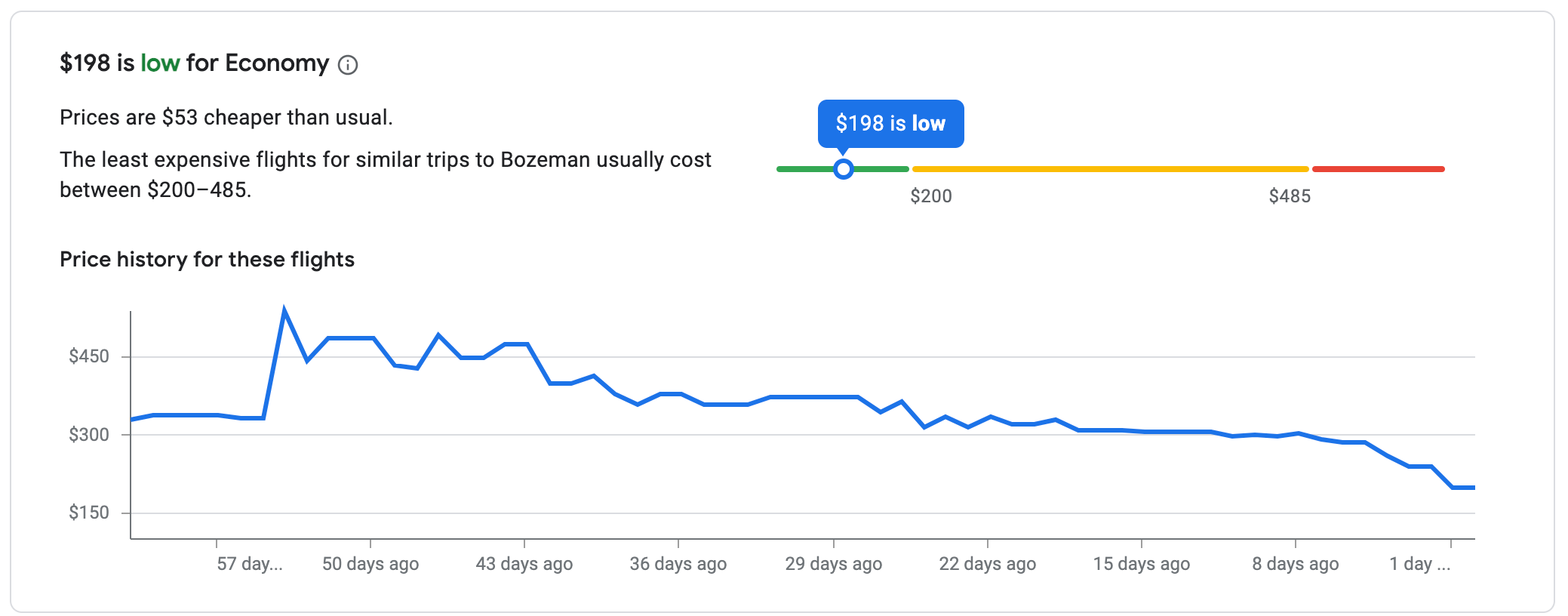
Task: Click the $450 y-axis label
Action: (89, 356)
